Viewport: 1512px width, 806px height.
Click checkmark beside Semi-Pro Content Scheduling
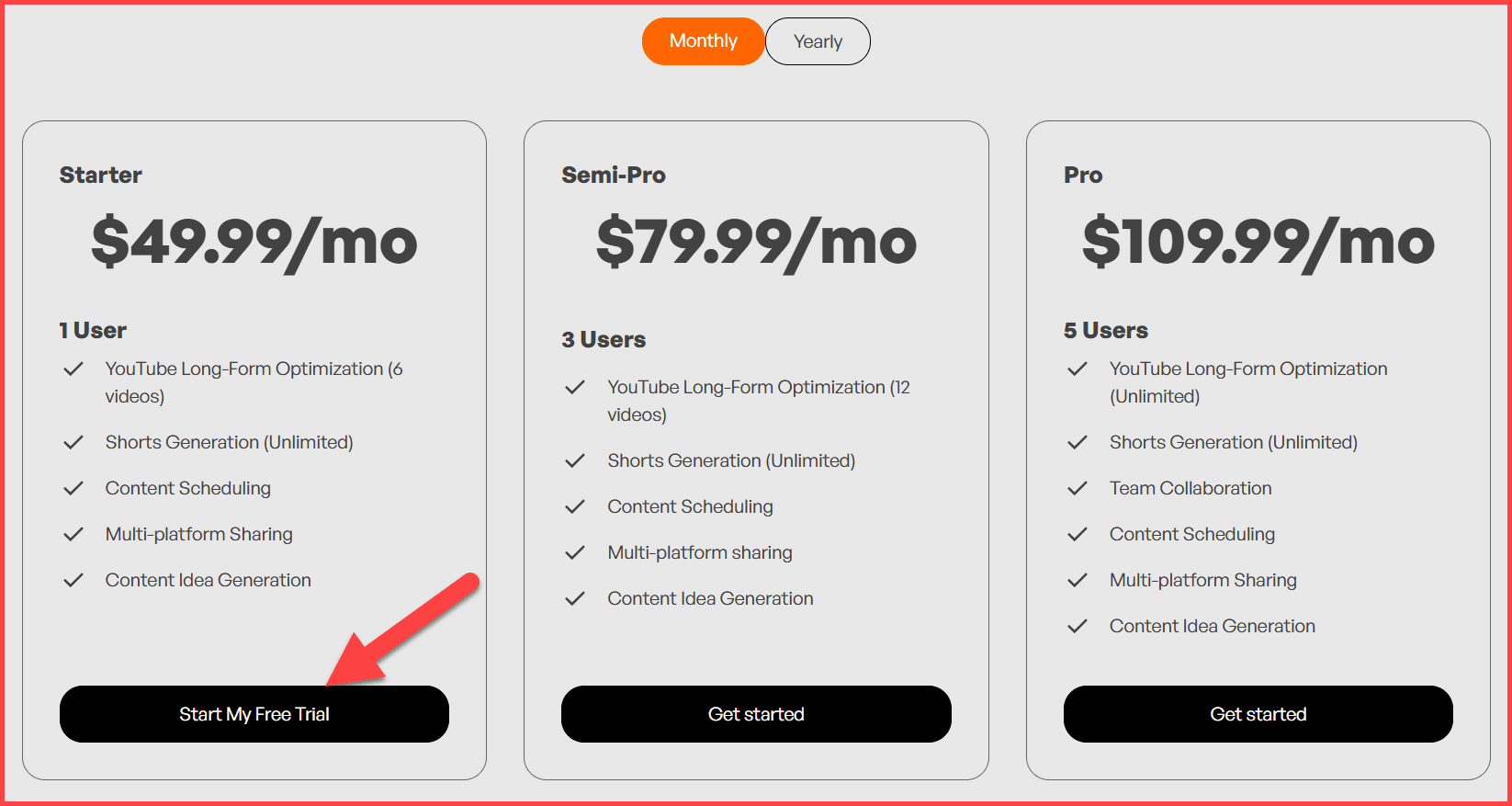pos(575,506)
